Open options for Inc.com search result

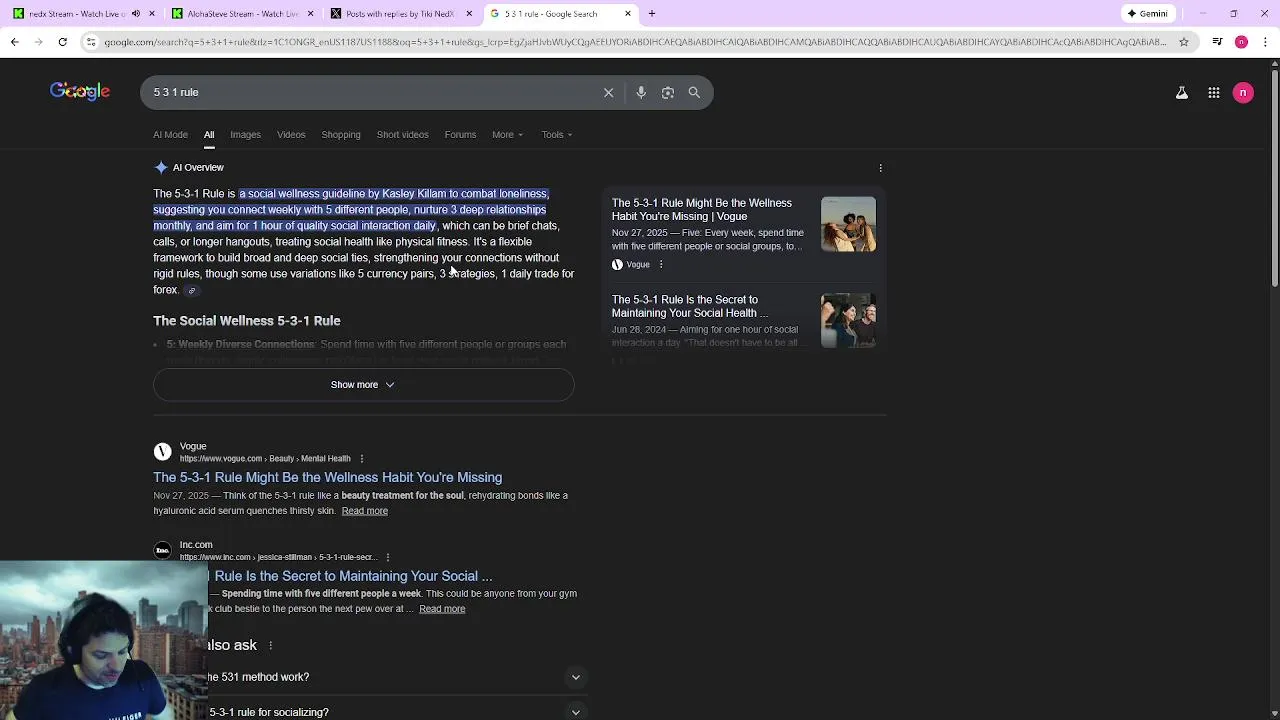tap(387, 557)
